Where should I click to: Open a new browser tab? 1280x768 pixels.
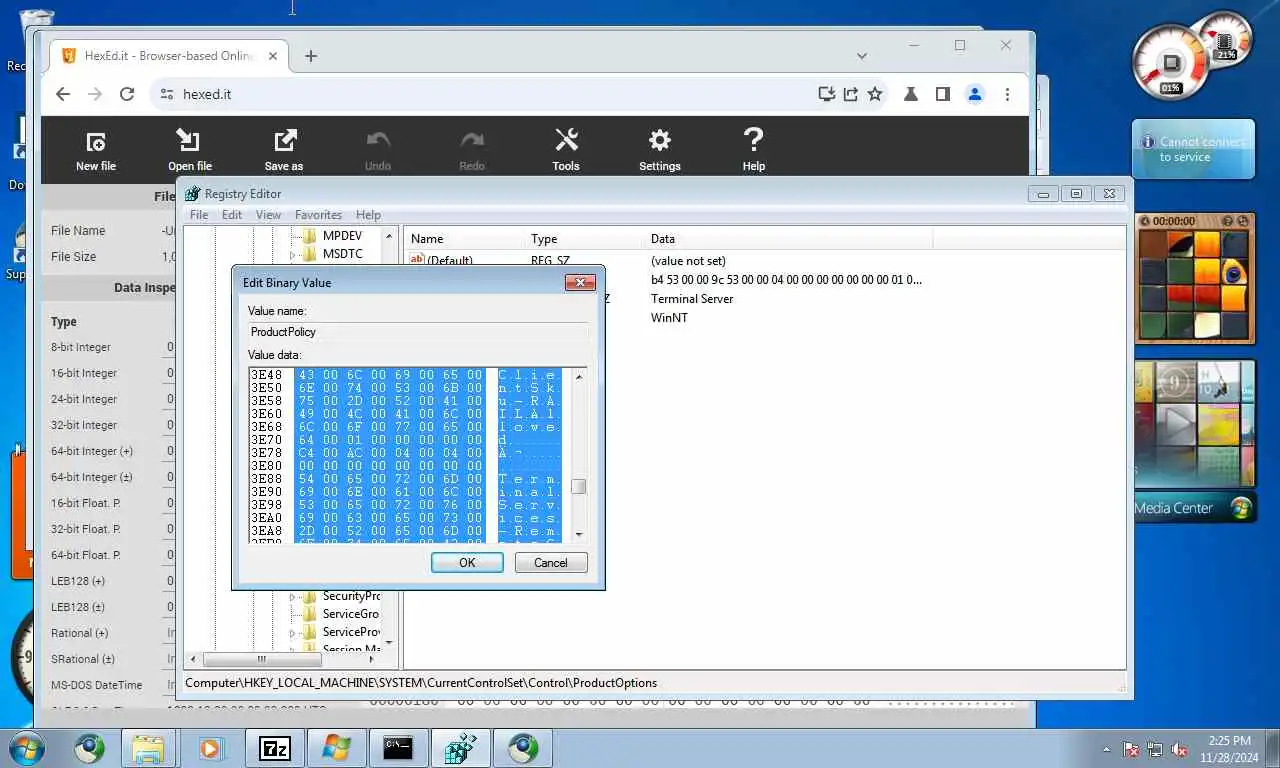pyautogui.click(x=311, y=56)
